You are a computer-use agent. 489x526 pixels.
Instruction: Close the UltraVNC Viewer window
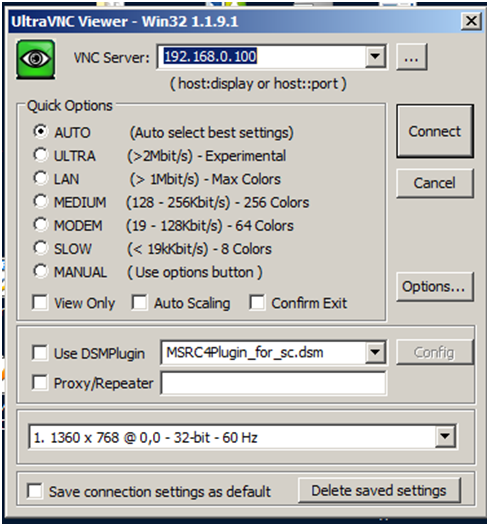tap(471, 21)
